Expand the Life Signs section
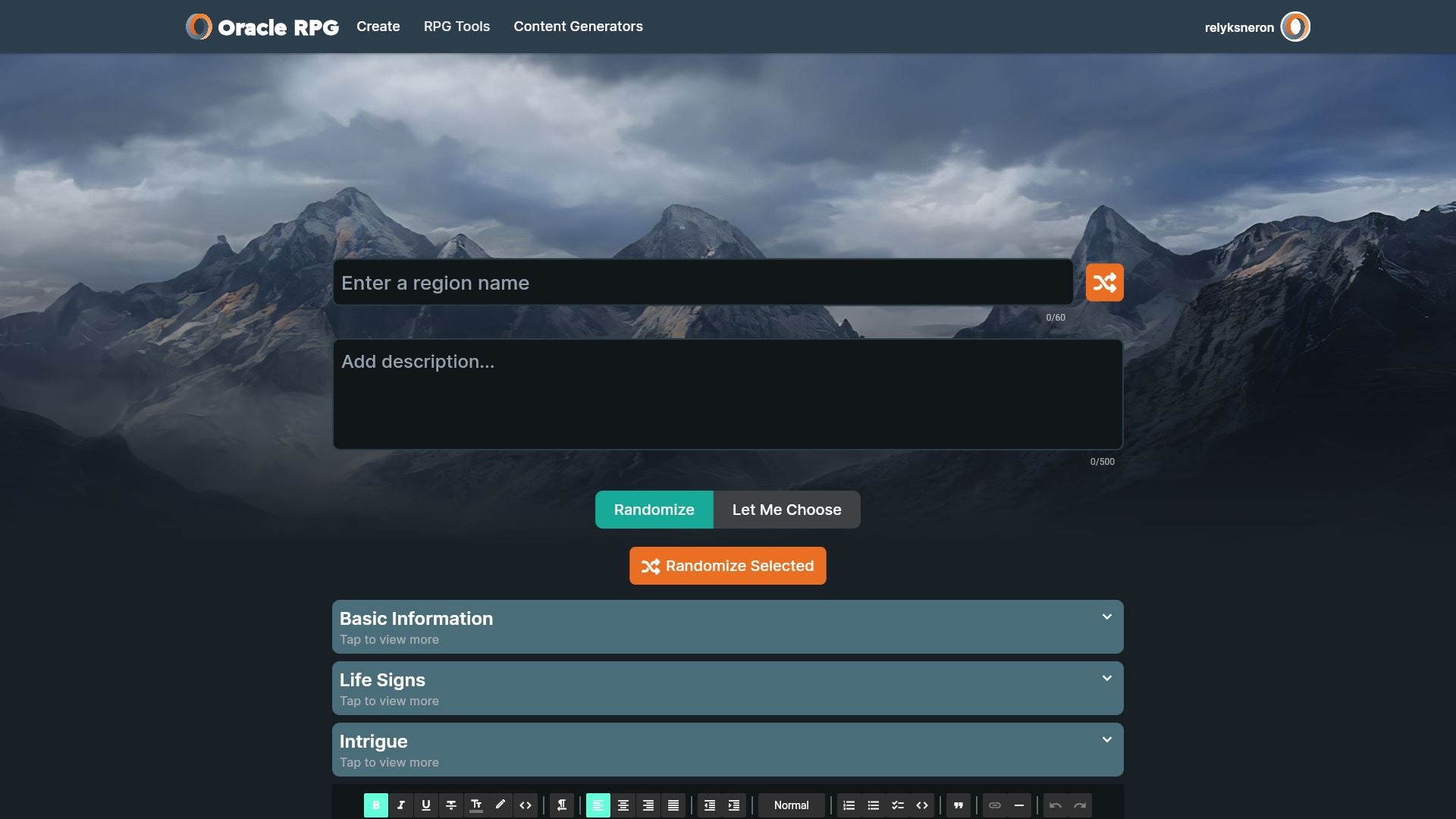Screen dimensions: 1456x819 pos(727,689)
